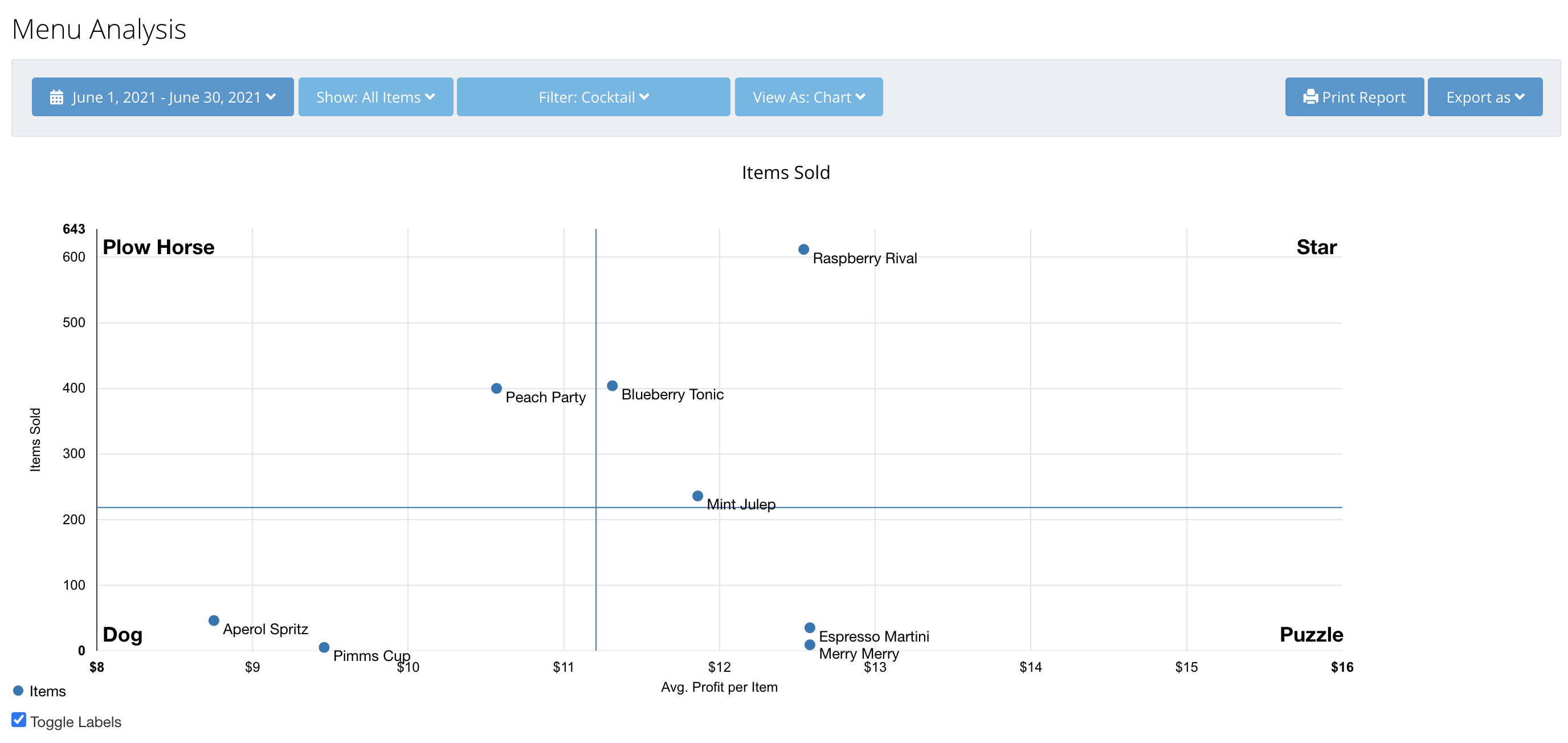Change View As: Chart option
This screenshot has width=1568, height=743.
click(808, 97)
